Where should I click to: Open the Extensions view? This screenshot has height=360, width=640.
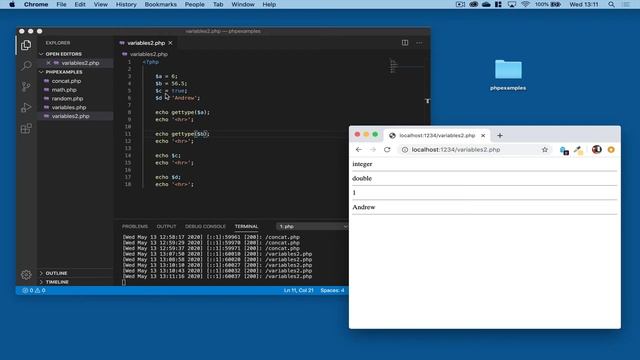click(x=26, y=129)
